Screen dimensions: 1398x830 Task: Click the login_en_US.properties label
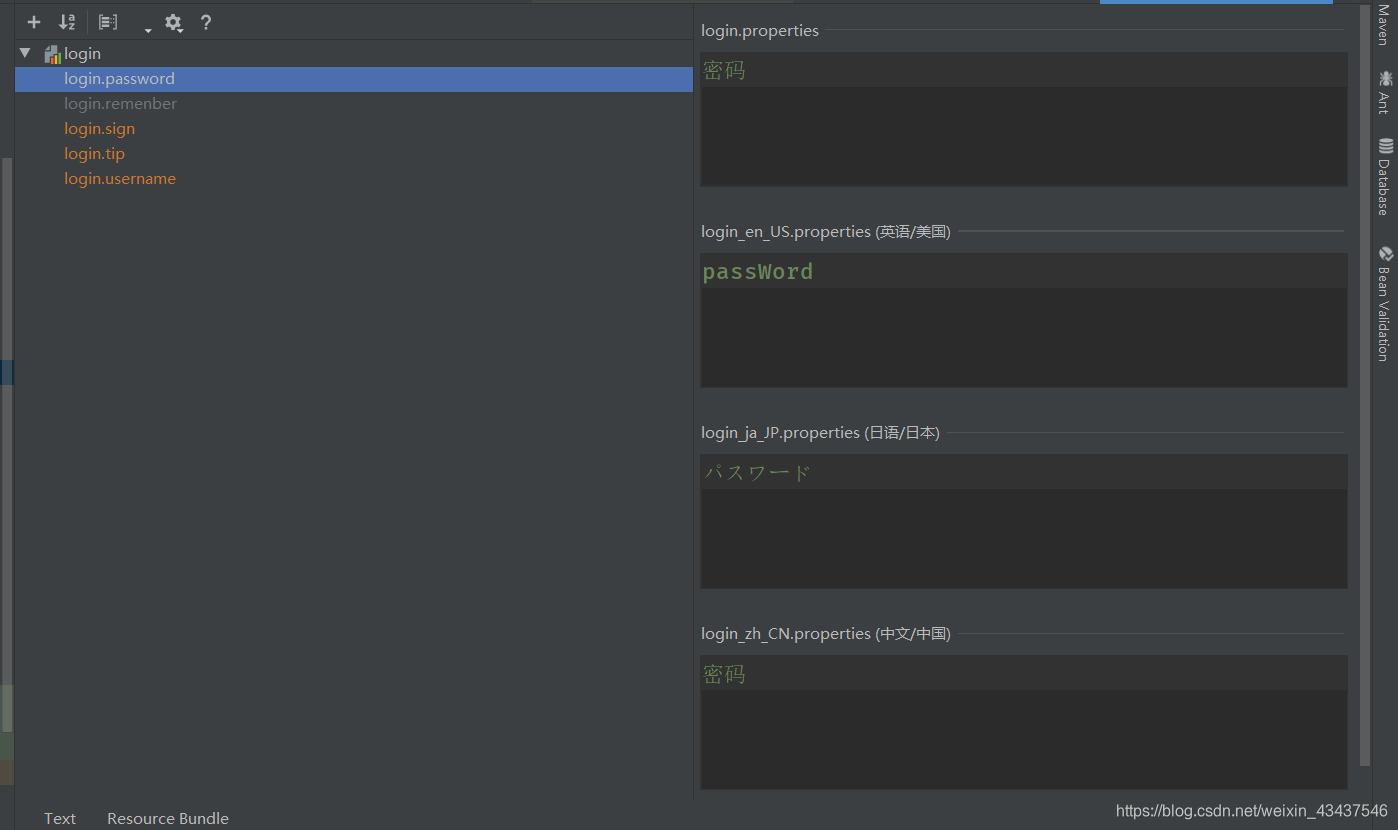pos(826,232)
